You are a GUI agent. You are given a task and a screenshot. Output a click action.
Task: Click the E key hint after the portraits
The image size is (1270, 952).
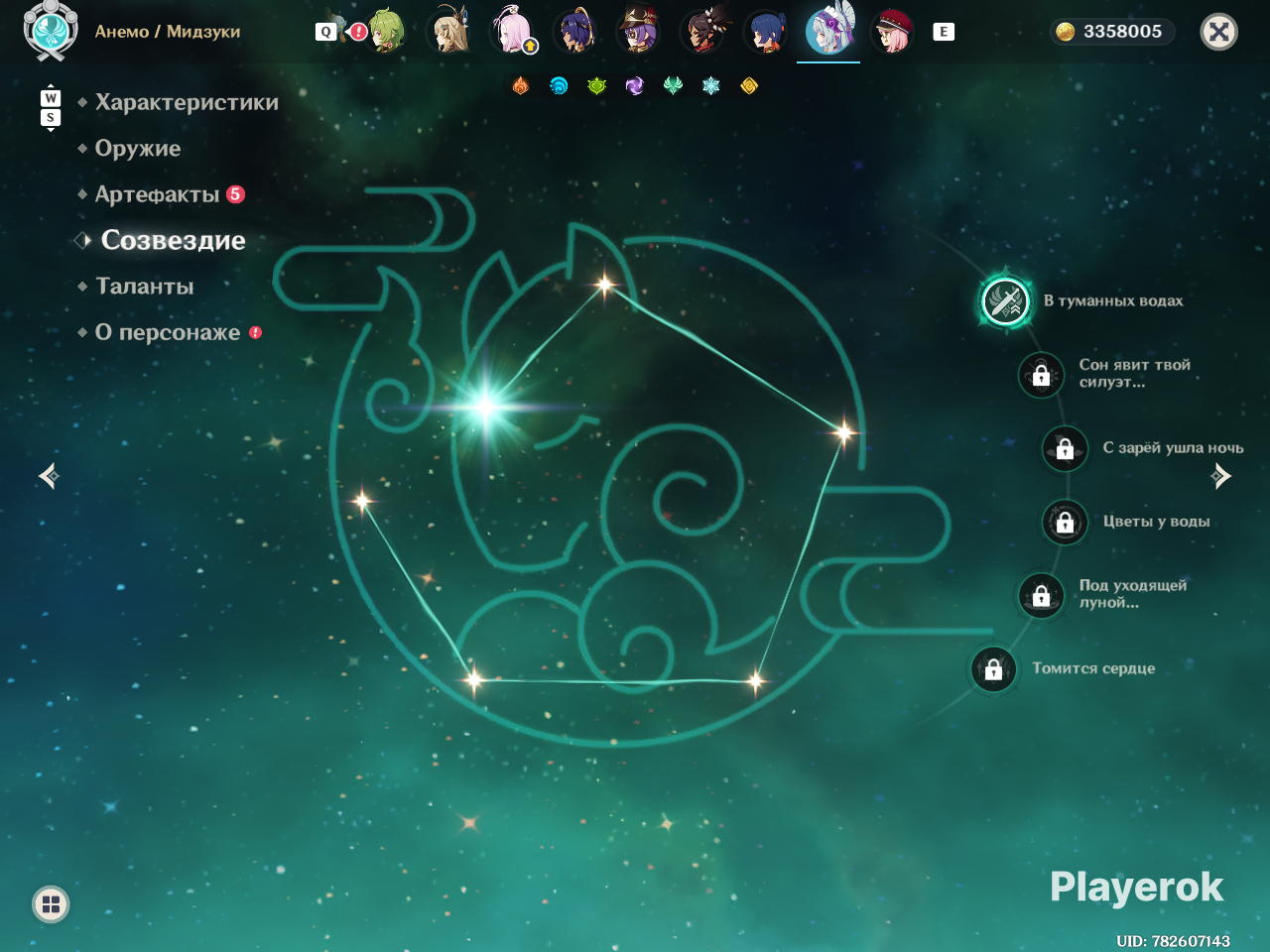click(944, 32)
